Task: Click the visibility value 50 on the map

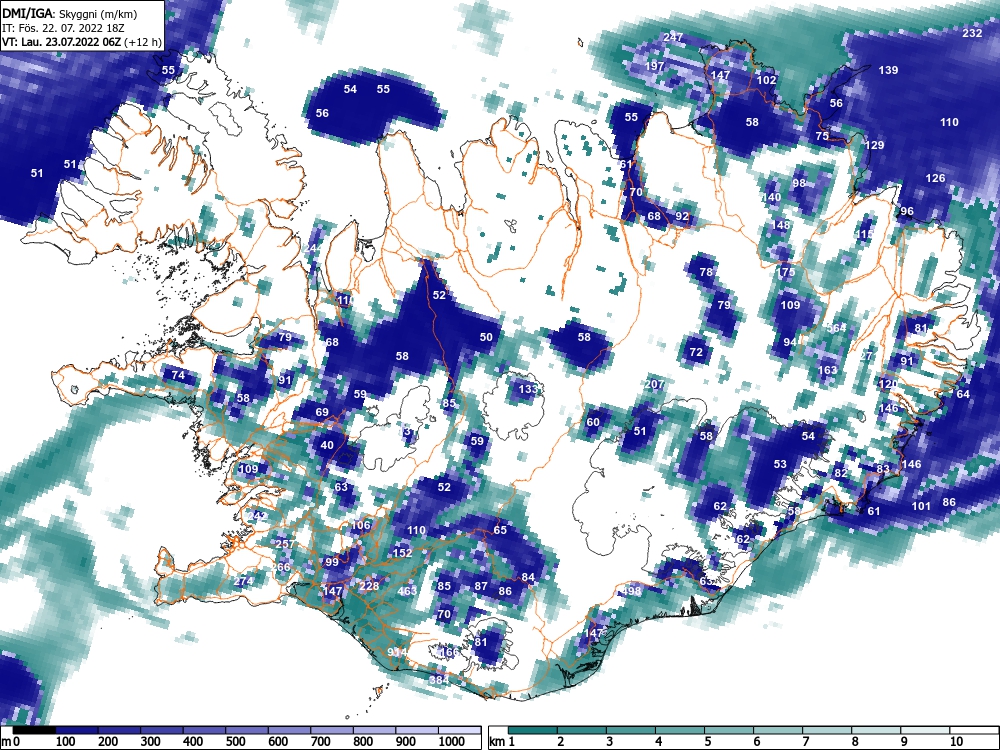Action: coord(486,337)
